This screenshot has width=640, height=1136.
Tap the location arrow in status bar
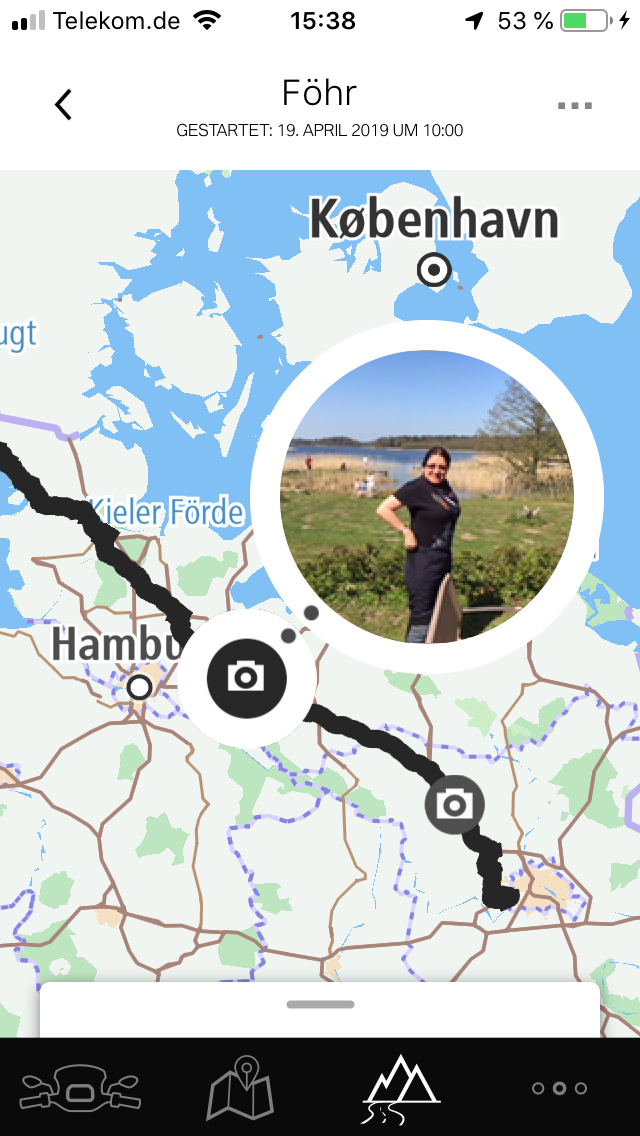click(474, 21)
